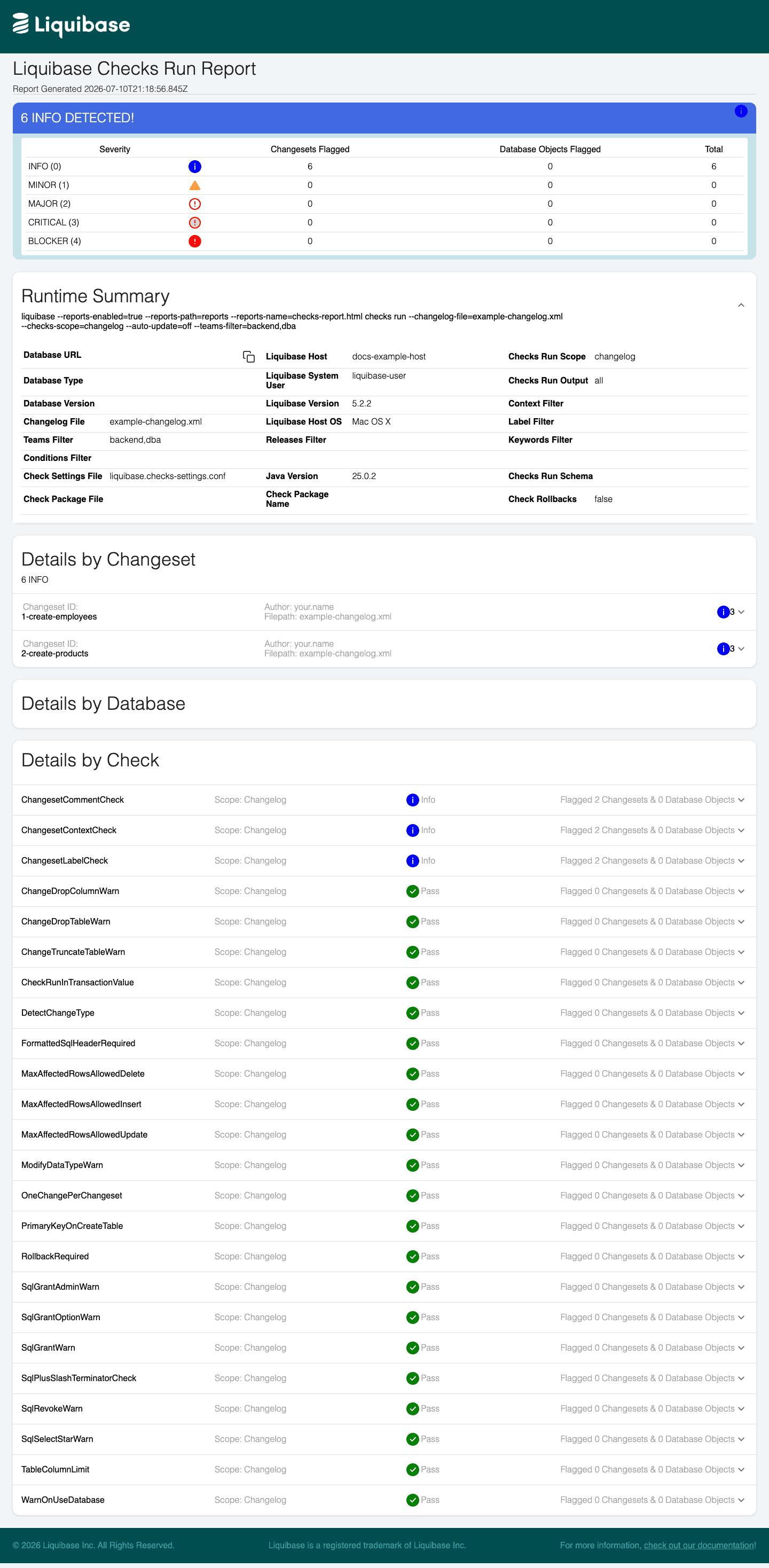Click ChangesetLabelCheck info status icon
769x1568 pixels.
(412, 861)
